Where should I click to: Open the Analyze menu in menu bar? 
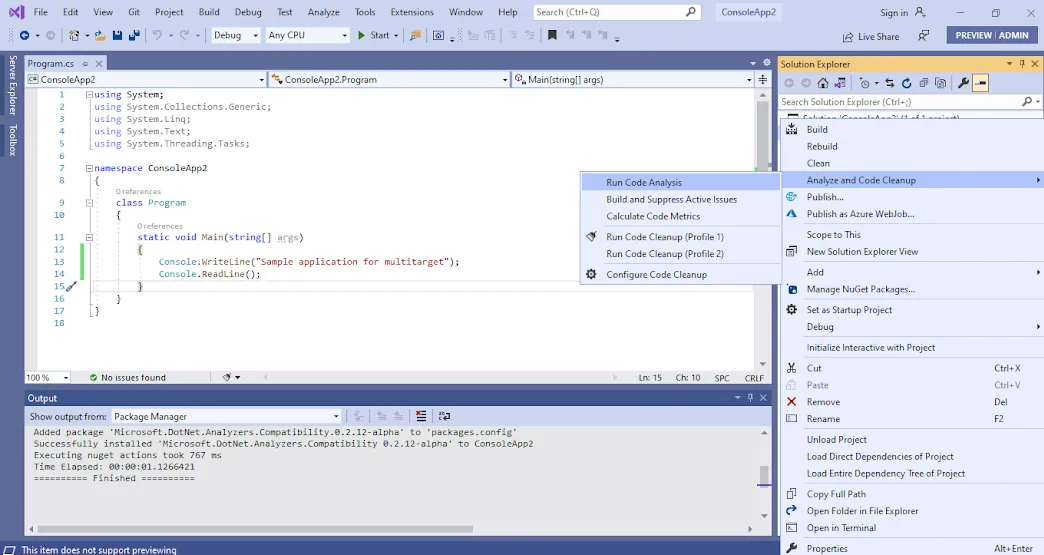coord(324,12)
